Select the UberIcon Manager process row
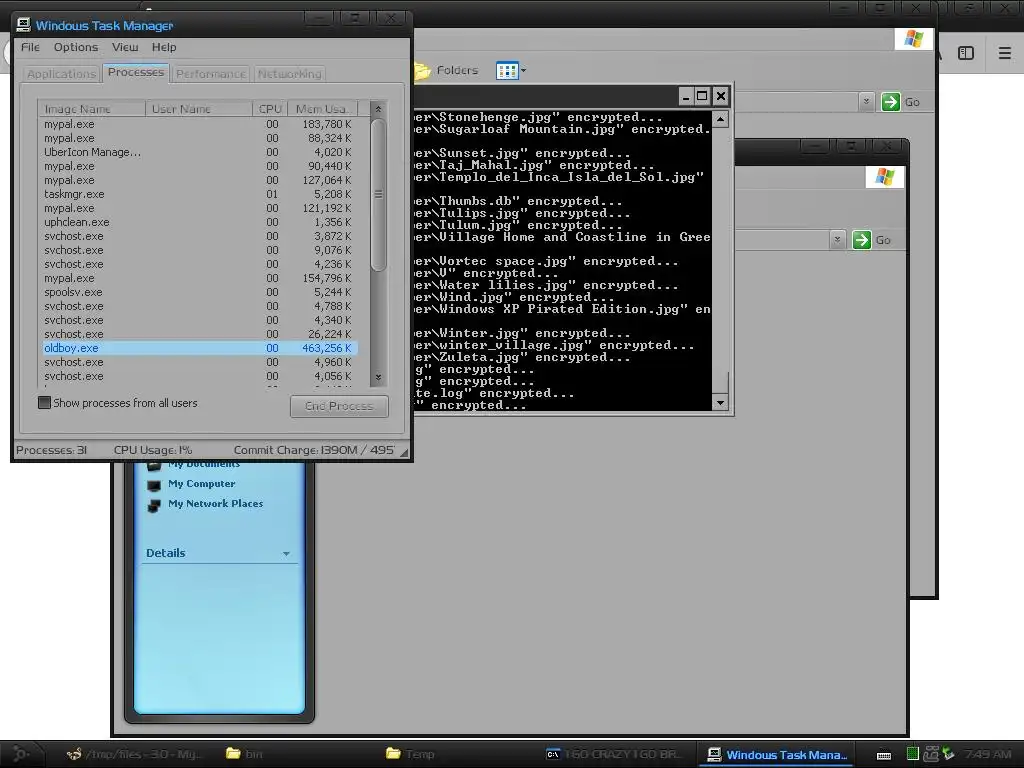The image size is (1024, 768). tap(199, 152)
